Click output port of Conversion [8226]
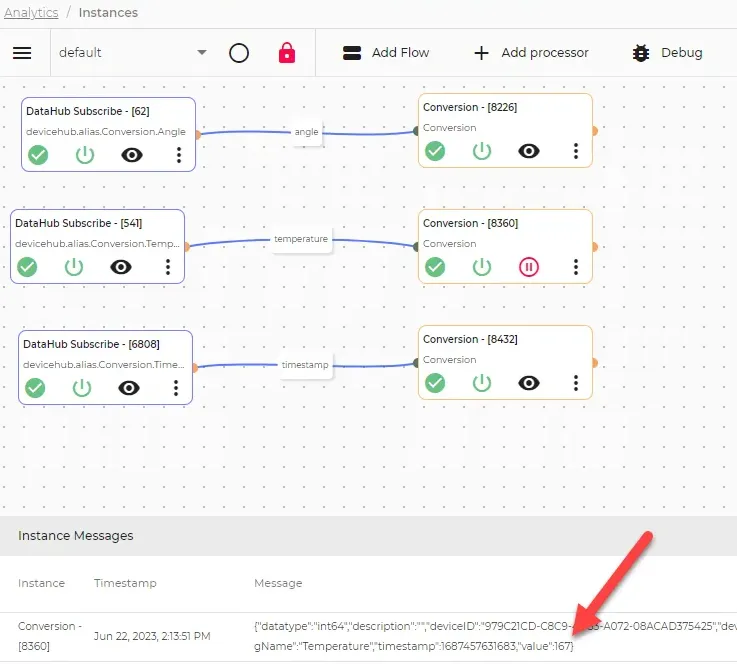Viewport: 737px width, 664px height. pos(595,131)
